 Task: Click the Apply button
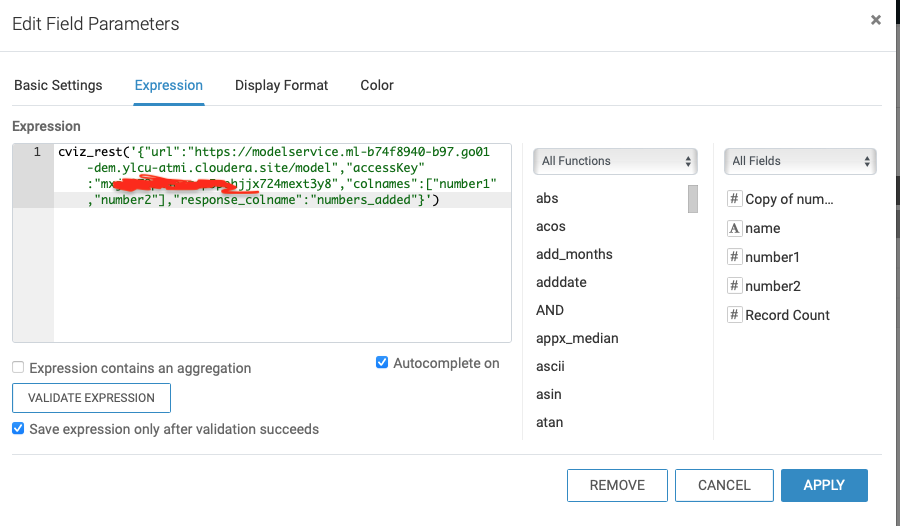[x=824, y=485]
